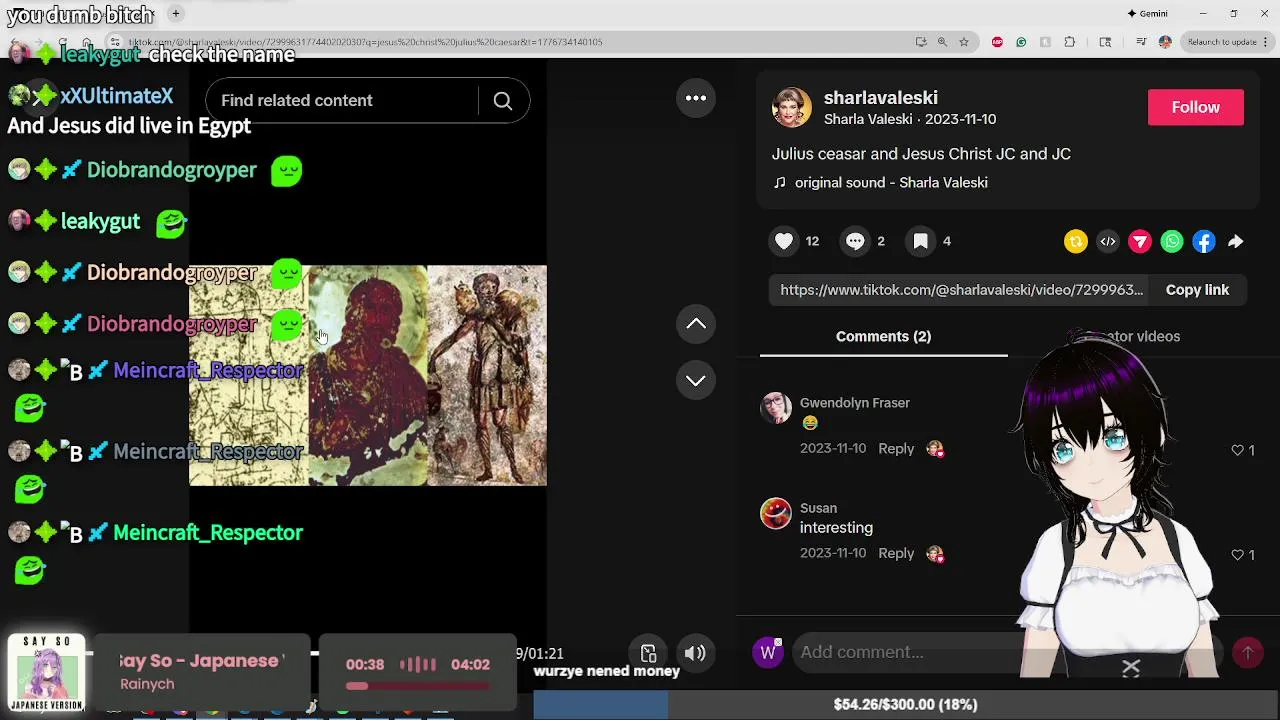This screenshot has height=720, width=1280.
Task: Repost the video with the yellow icon
Action: click(x=1076, y=241)
